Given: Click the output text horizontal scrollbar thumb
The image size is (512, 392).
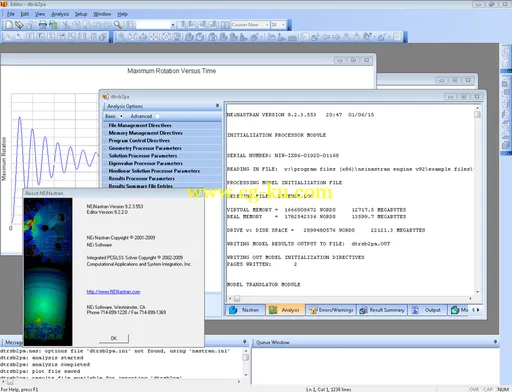Looking at the screenshot, I should (x=237, y=299).
